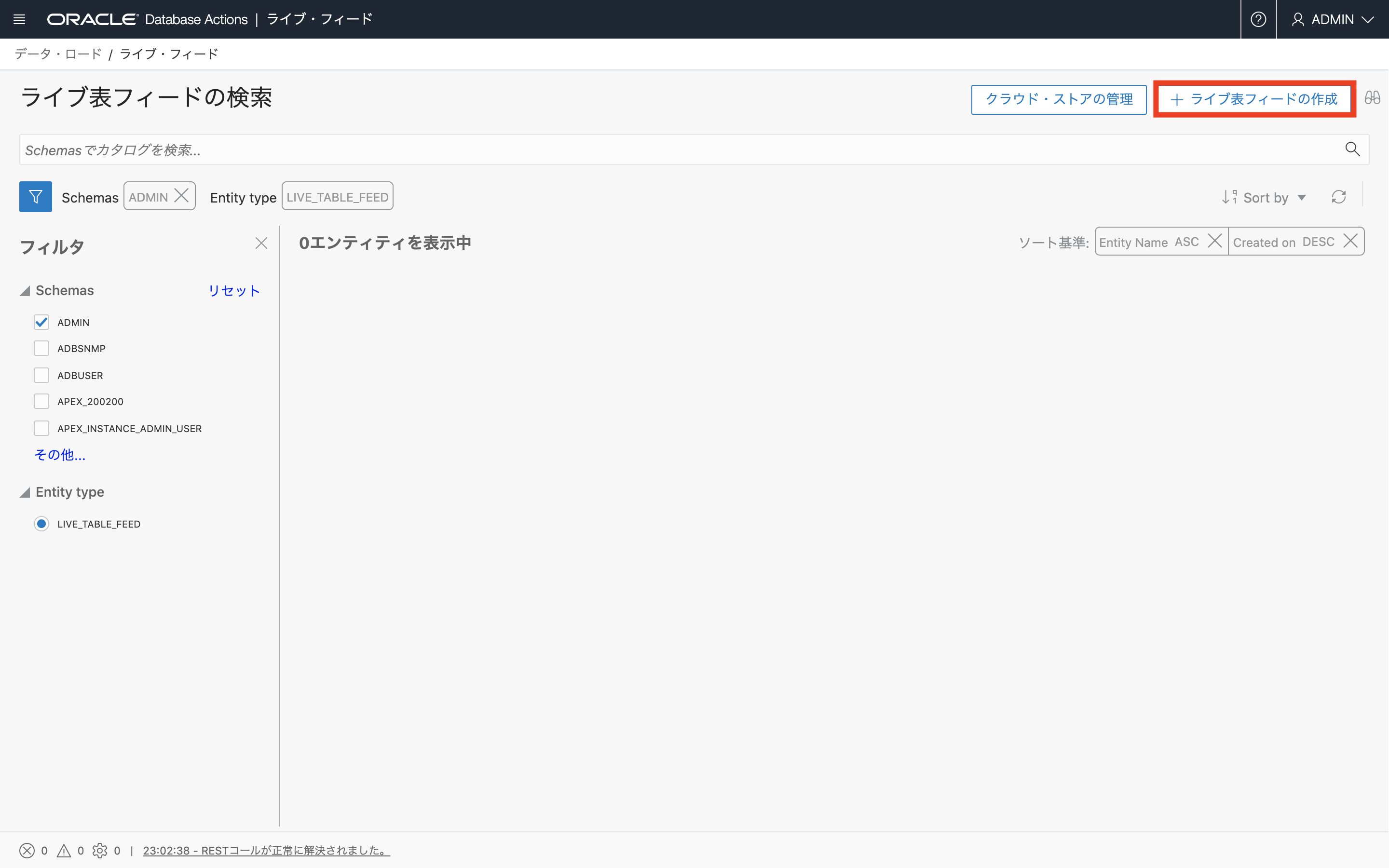This screenshot has height=868, width=1389.
Task: Remove the Created on DESC sort criterion
Action: (1350, 241)
